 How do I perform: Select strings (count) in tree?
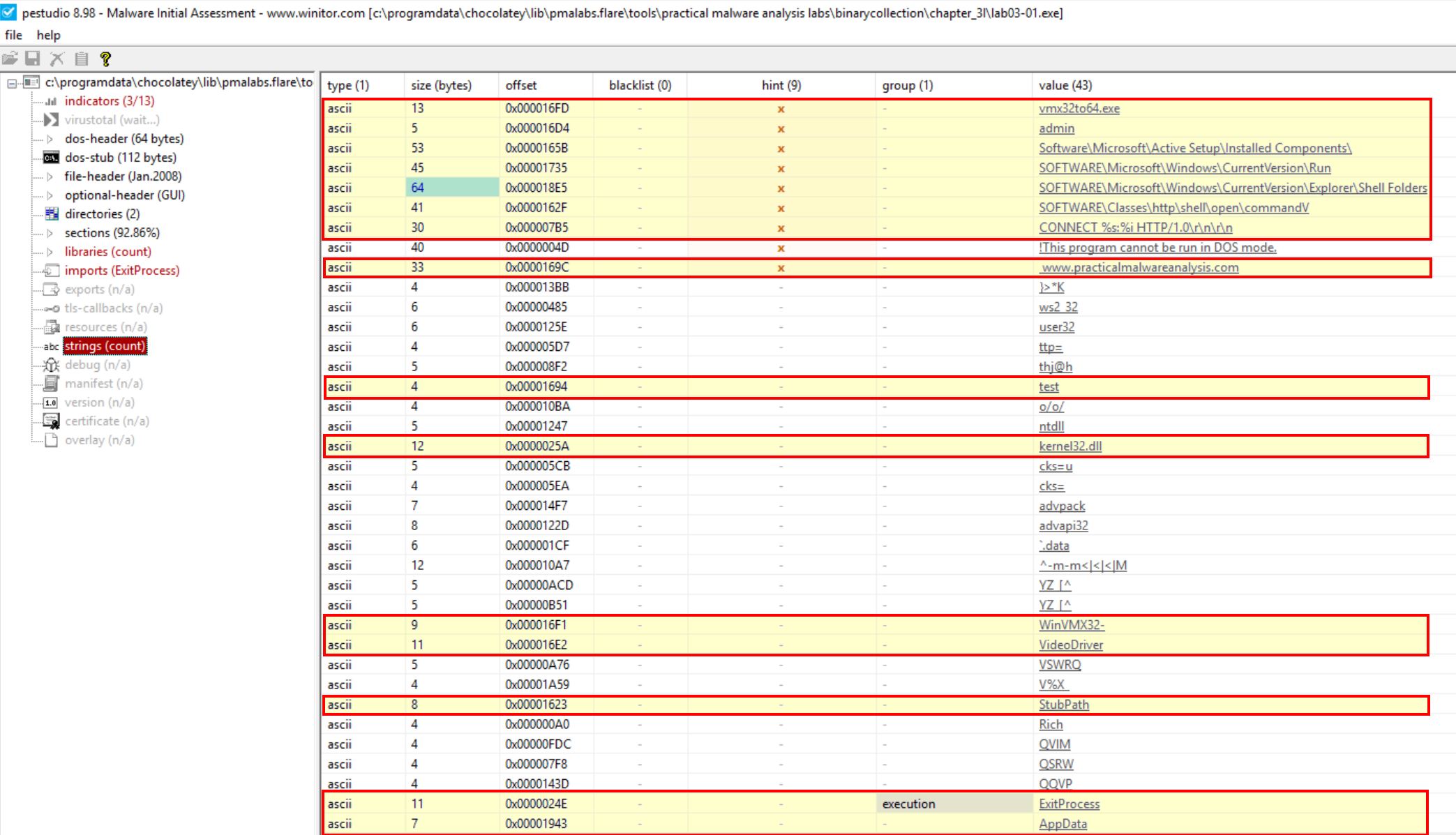(x=105, y=346)
